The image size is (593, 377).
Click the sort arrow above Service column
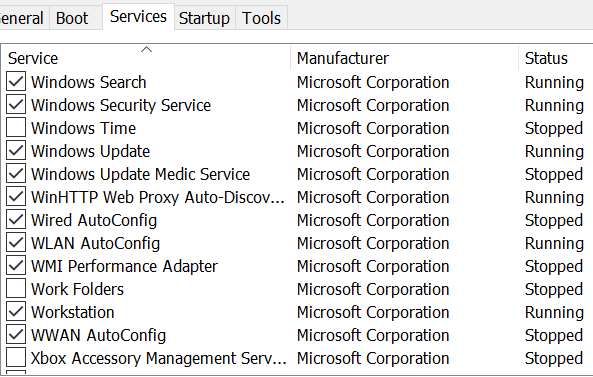(146, 49)
